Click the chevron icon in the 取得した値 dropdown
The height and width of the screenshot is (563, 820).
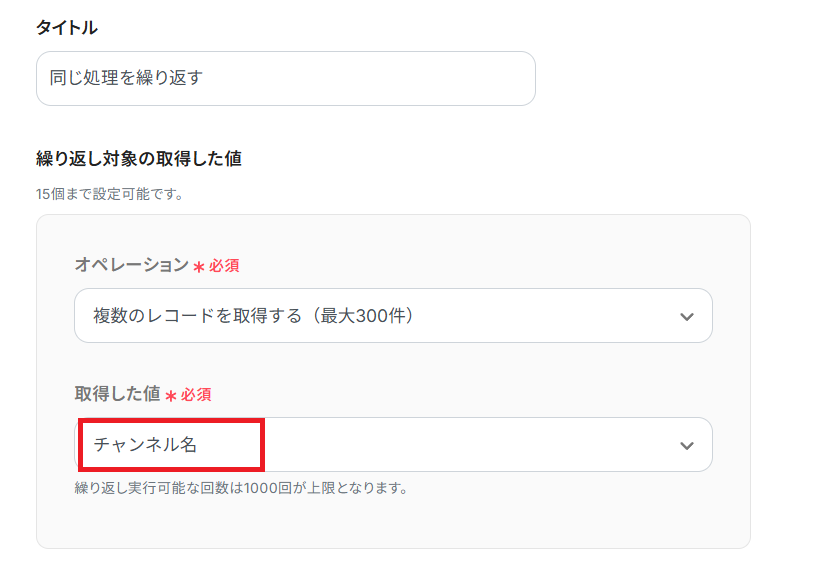point(686,445)
